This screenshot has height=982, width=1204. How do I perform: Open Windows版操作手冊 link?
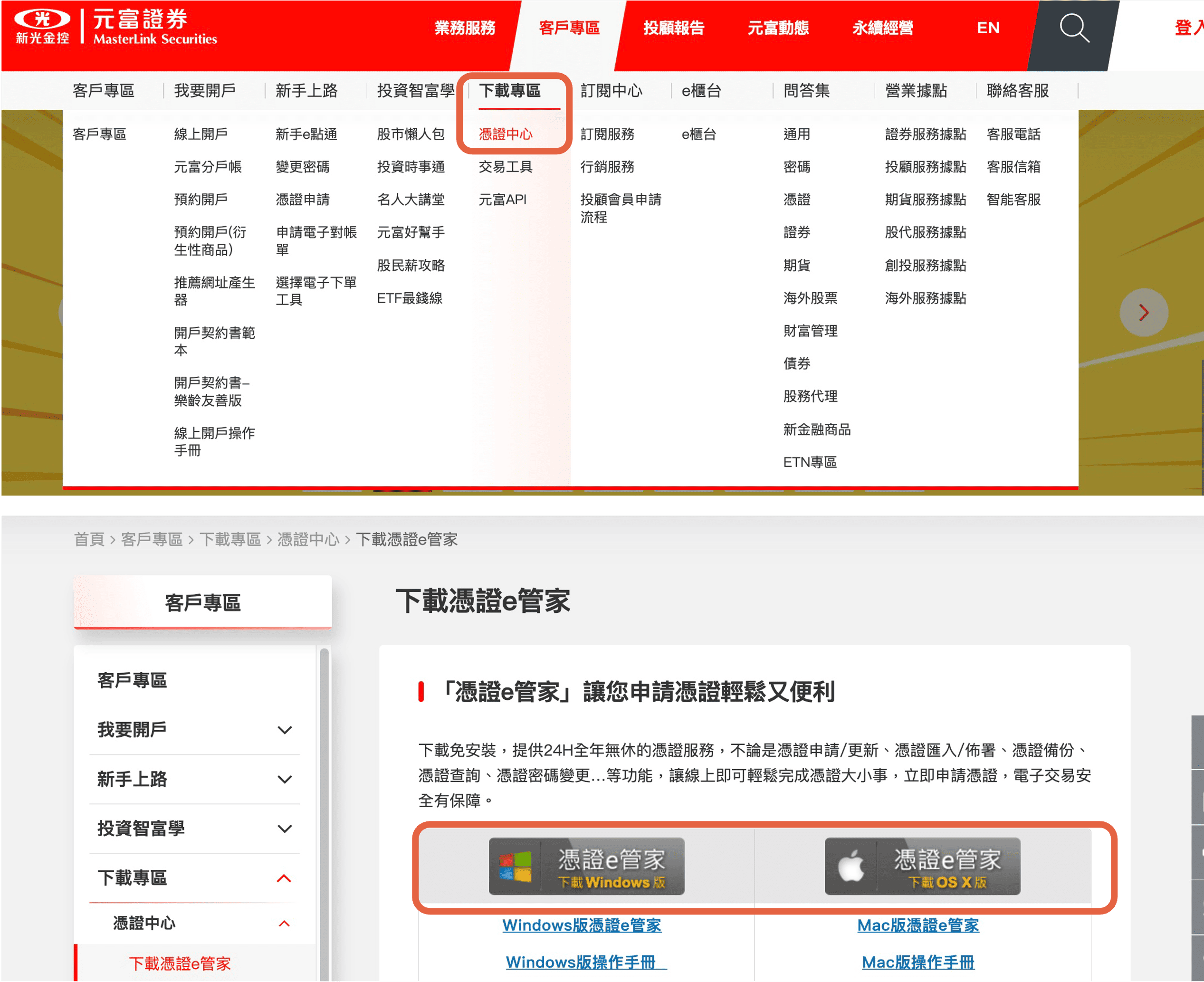pos(586,962)
